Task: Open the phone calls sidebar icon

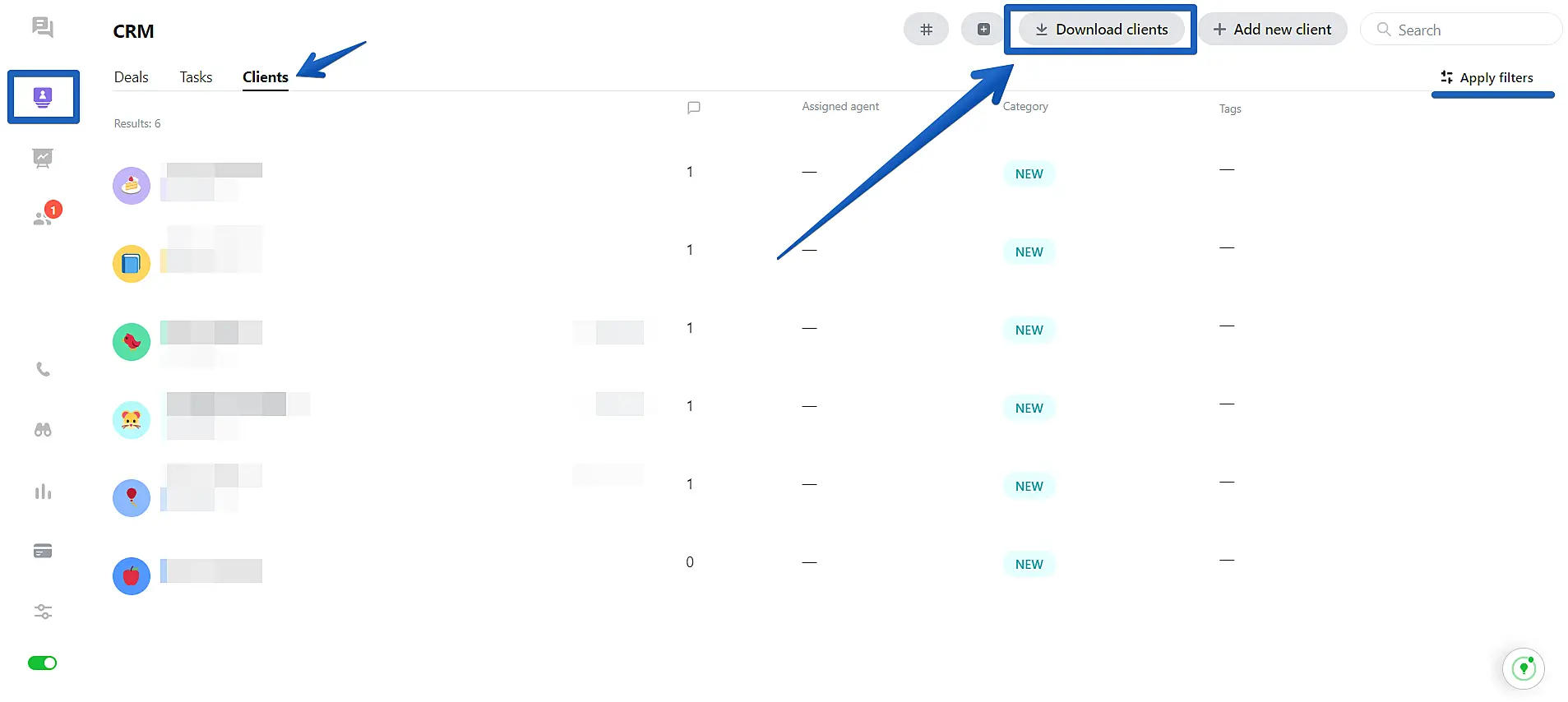Action: [x=43, y=370]
